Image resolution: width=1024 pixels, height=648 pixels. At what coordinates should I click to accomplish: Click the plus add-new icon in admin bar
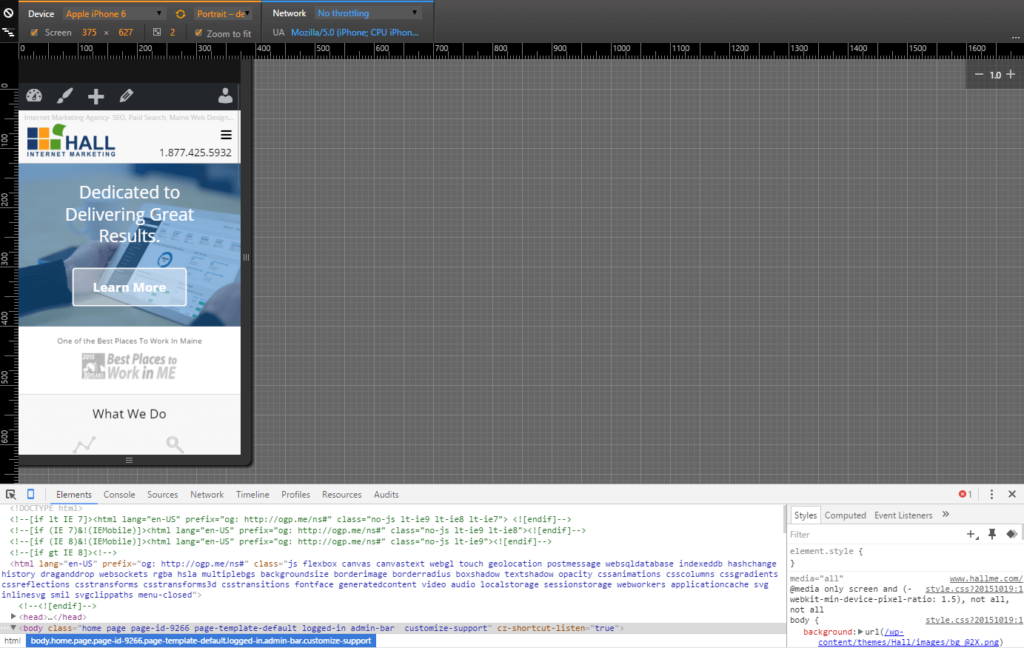[96, 97]
